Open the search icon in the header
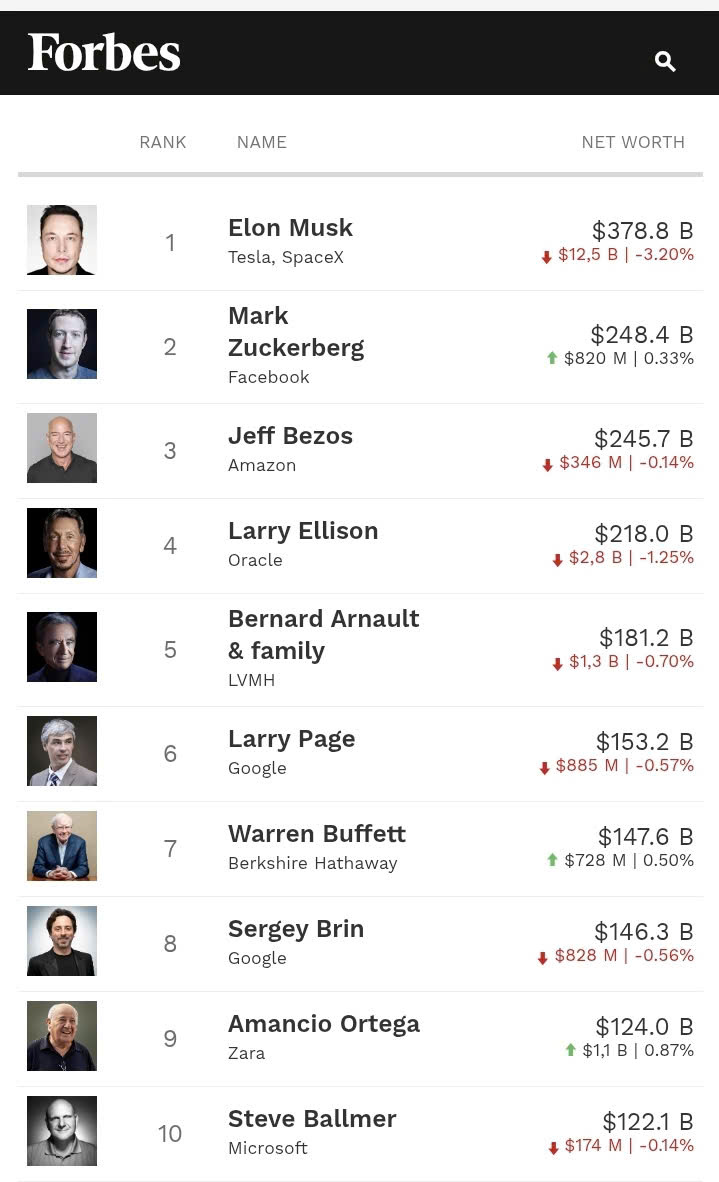 (664, 61)
